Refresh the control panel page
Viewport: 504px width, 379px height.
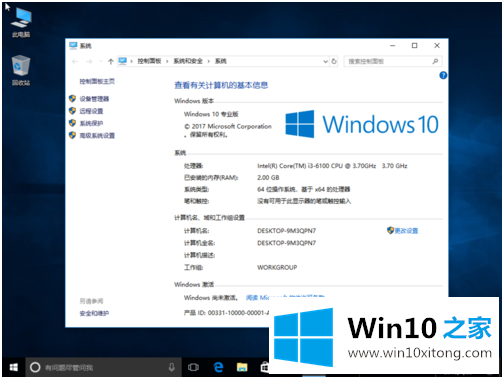coord(334,61)
